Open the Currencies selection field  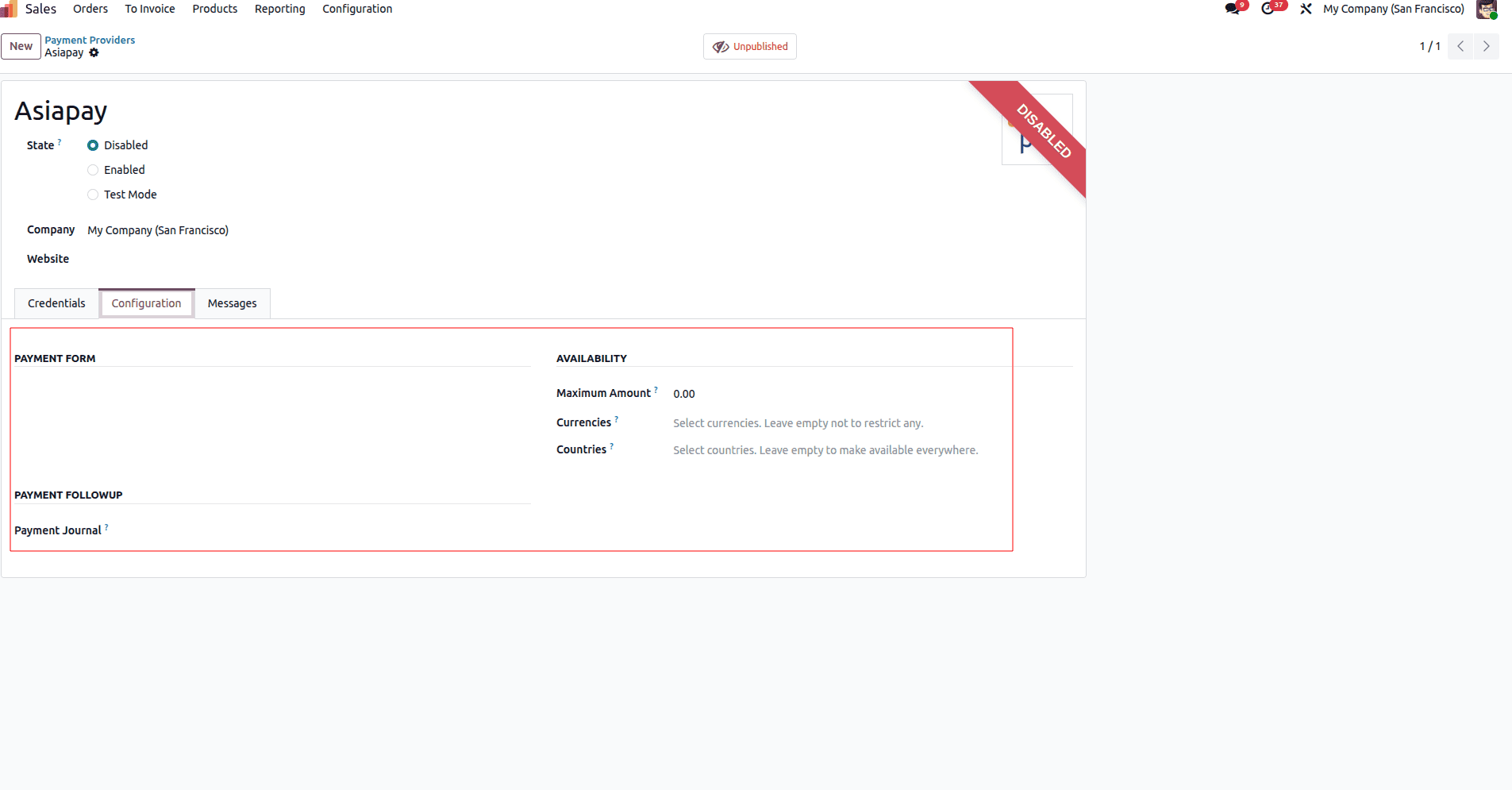click(798, 422)
